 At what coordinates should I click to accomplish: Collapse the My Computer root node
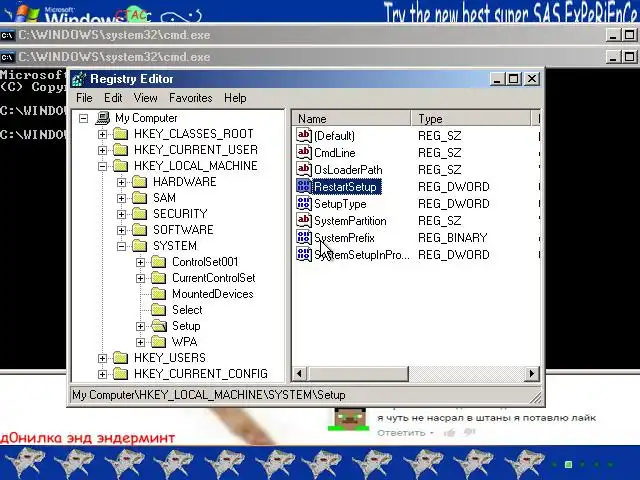click(84, 118)
